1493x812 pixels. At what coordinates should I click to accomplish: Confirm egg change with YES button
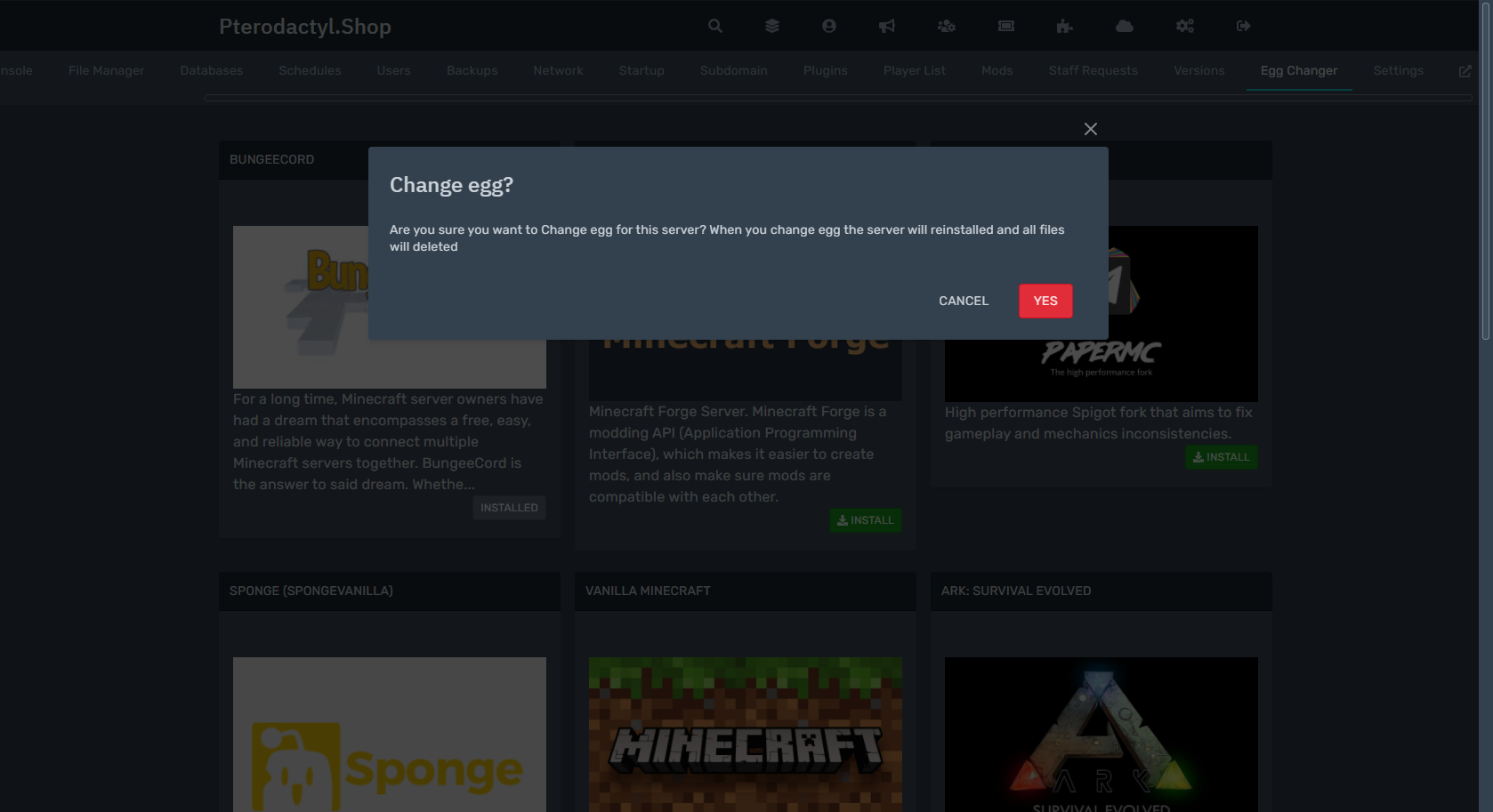click(1045, 301)
